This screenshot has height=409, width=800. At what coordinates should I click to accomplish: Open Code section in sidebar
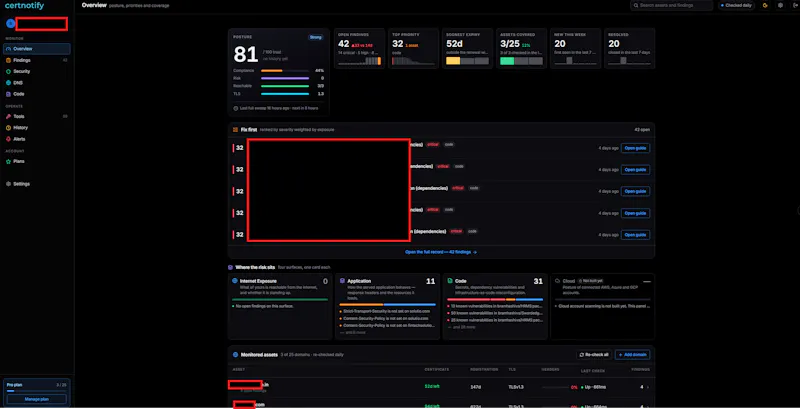point(37,94)
